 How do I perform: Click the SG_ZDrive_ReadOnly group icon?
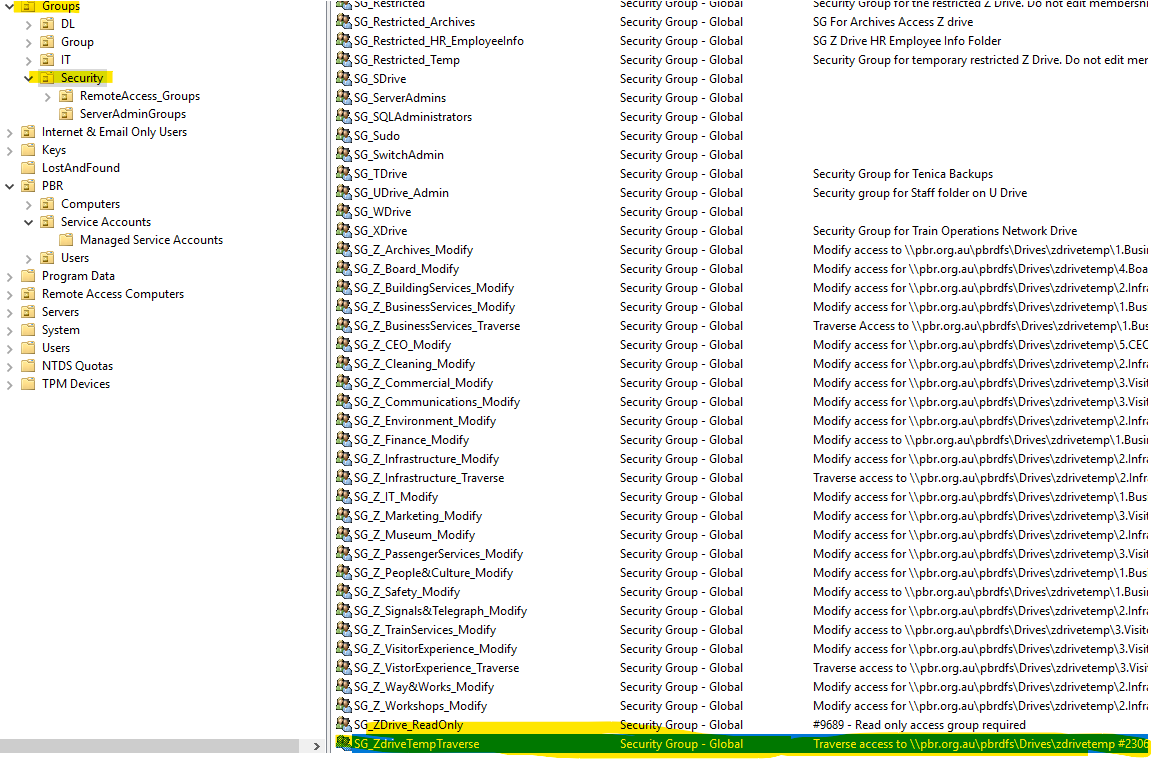[x=343, y=724]
